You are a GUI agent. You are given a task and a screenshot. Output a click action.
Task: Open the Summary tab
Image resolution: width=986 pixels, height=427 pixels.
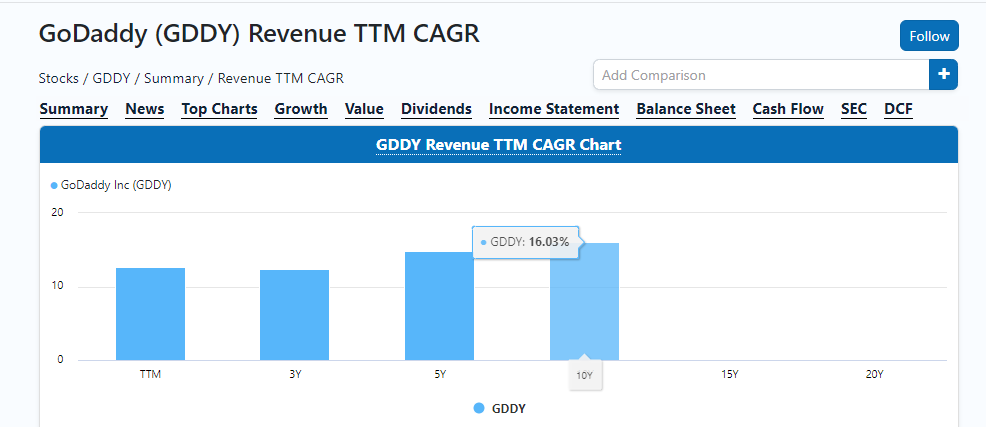tap(74, 109)
